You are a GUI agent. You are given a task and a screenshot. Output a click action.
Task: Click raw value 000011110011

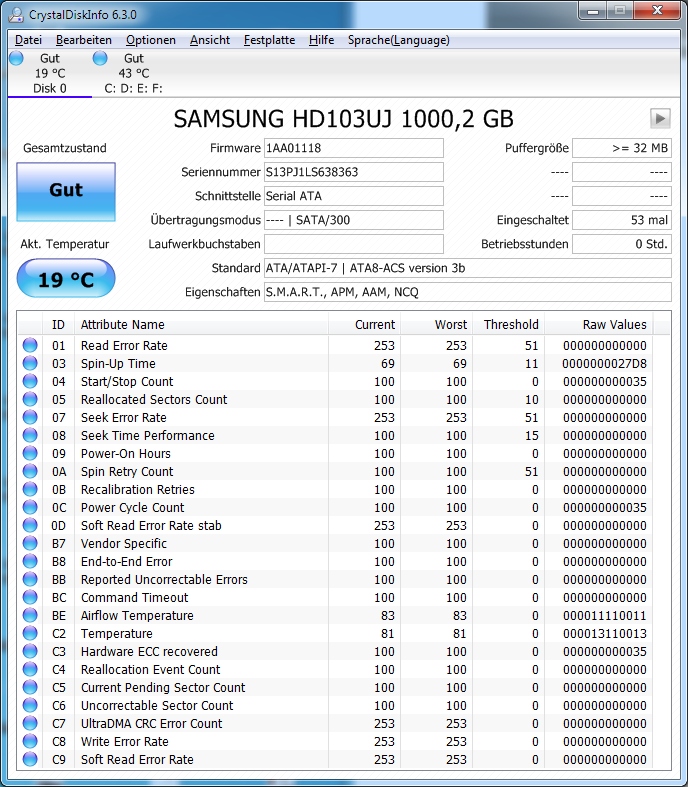(x=604, y=615)
